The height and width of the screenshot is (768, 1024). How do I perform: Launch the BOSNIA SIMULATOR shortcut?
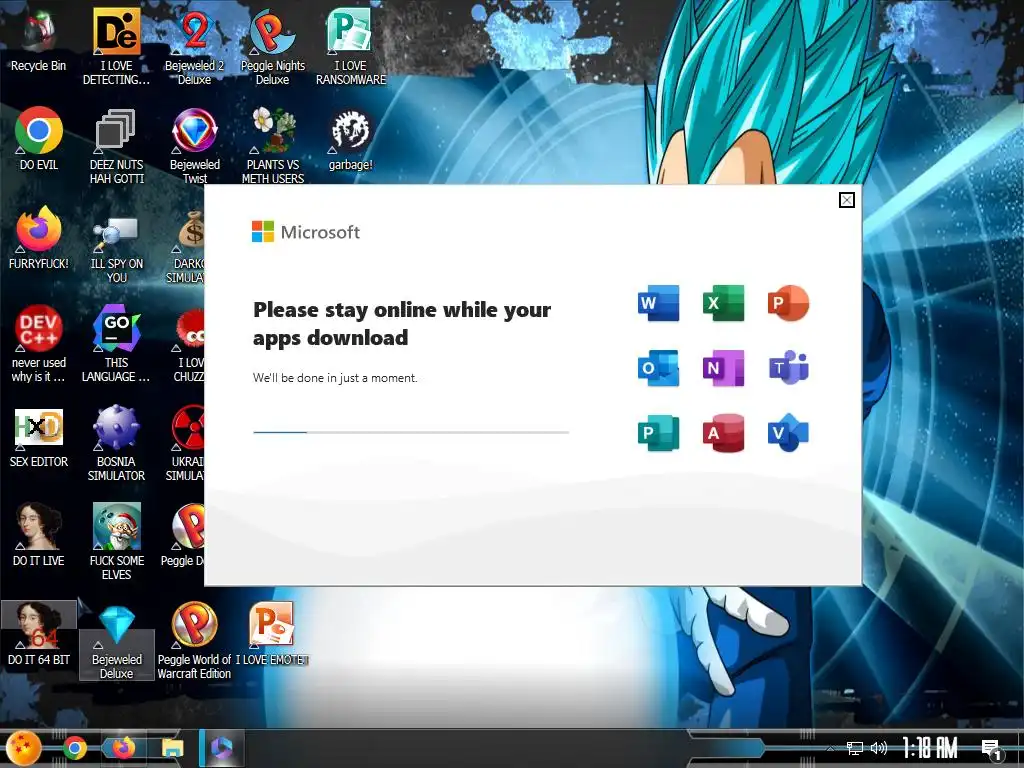click(116, 442)
